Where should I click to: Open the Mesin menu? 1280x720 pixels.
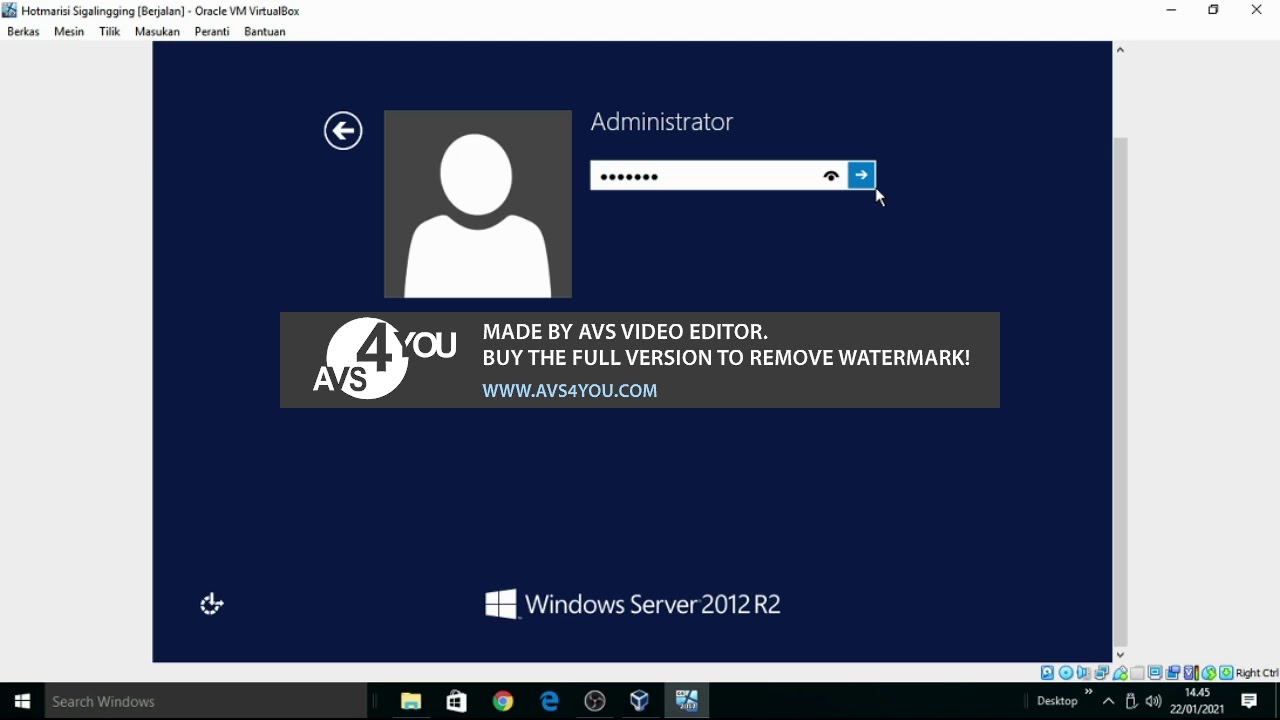69,31
